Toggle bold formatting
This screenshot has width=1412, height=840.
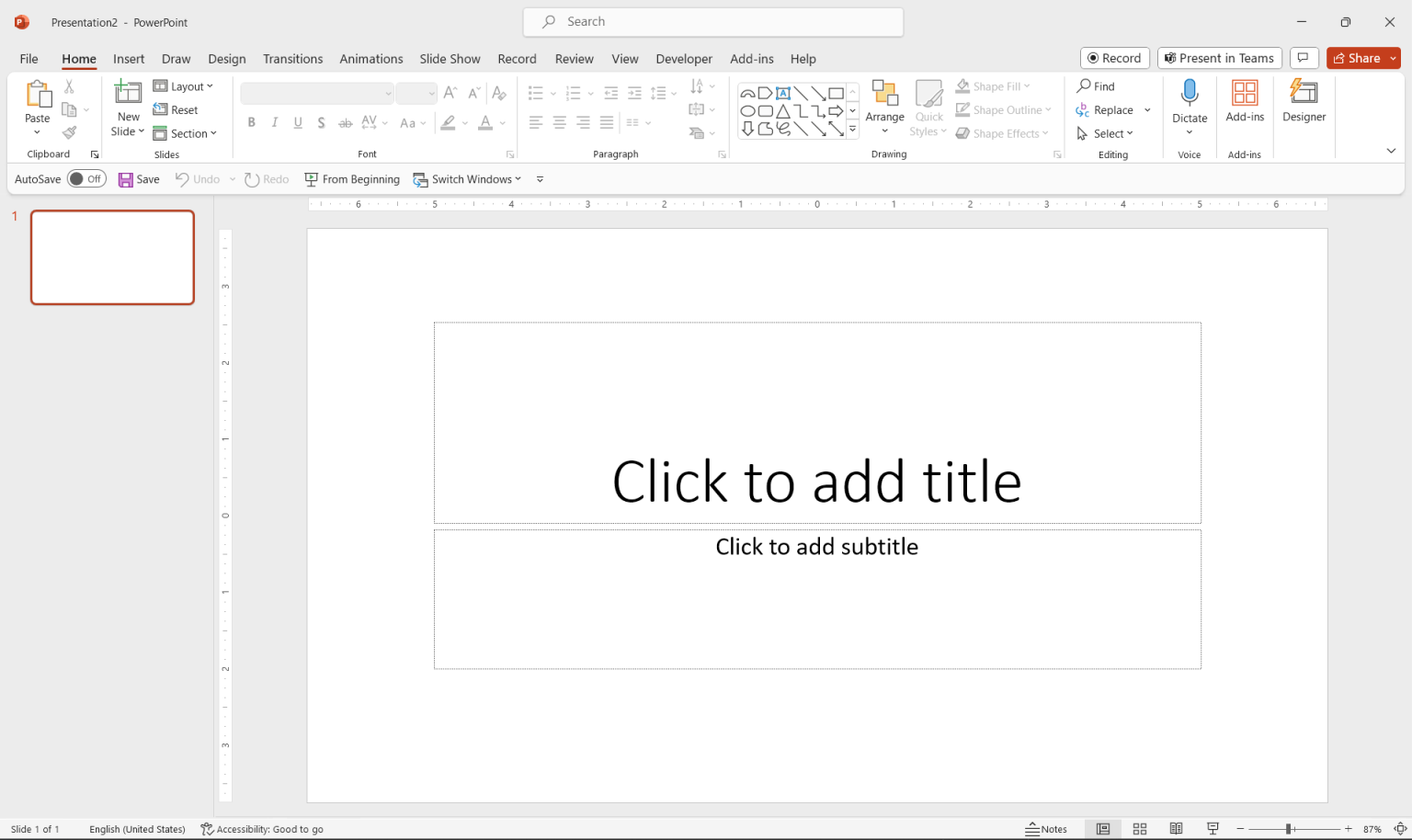[x=251, y=121]
